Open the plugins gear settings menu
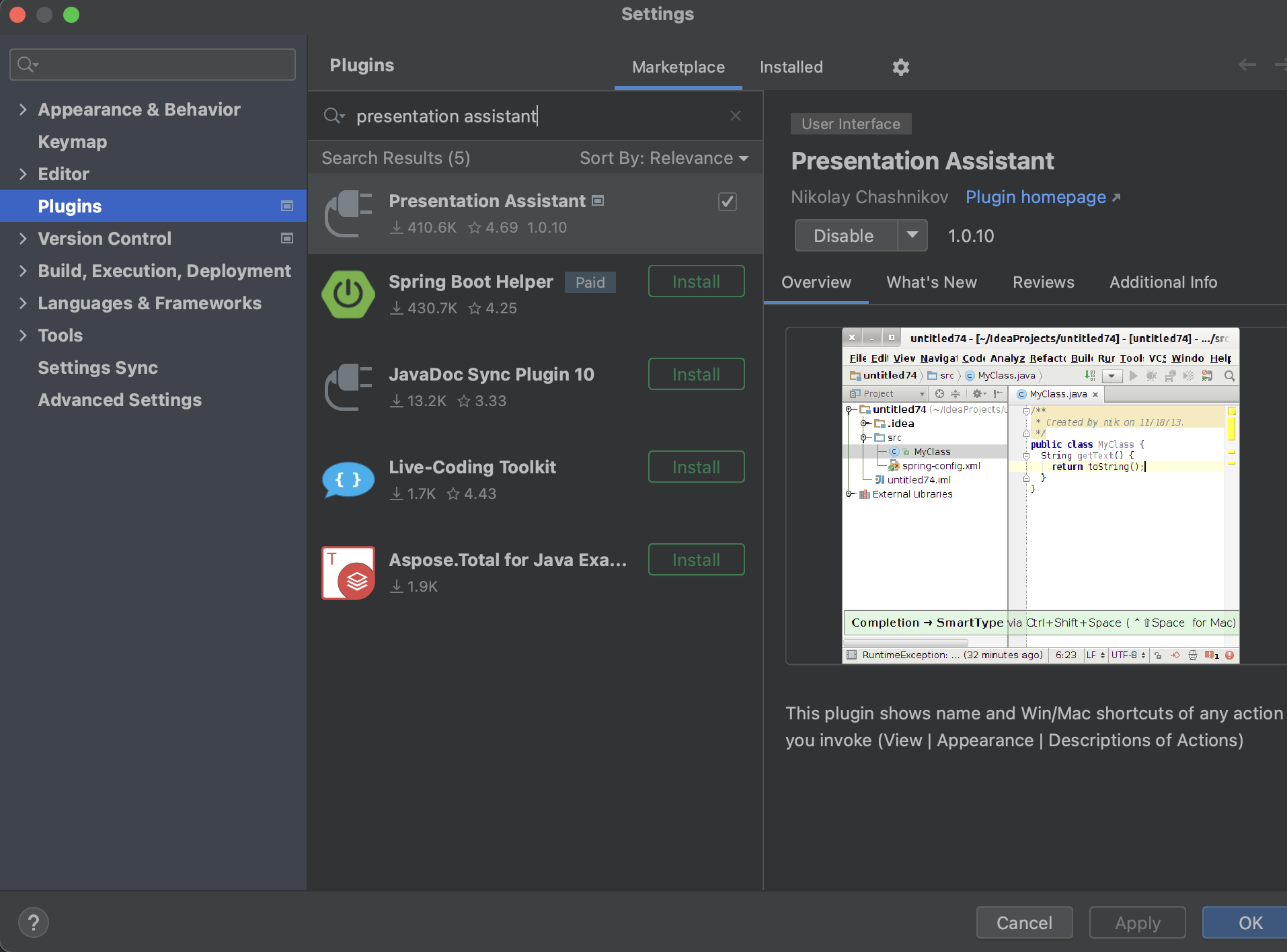Image resolution: width=1287 pixels, height=952 pixels. (900, 67)
